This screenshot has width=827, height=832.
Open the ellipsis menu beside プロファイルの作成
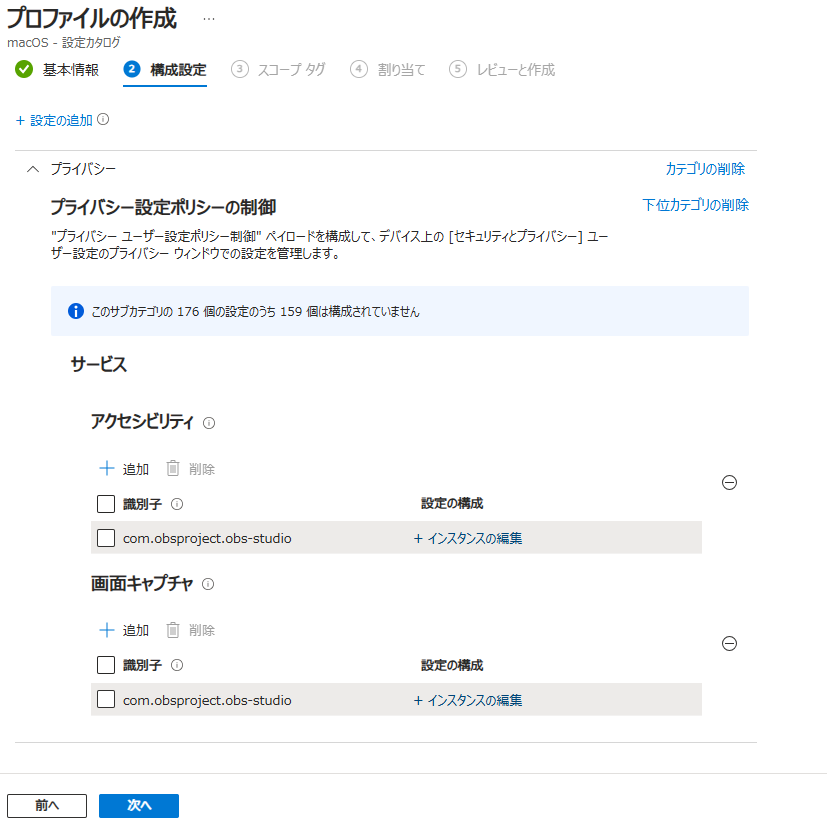(x=209, y=19)
